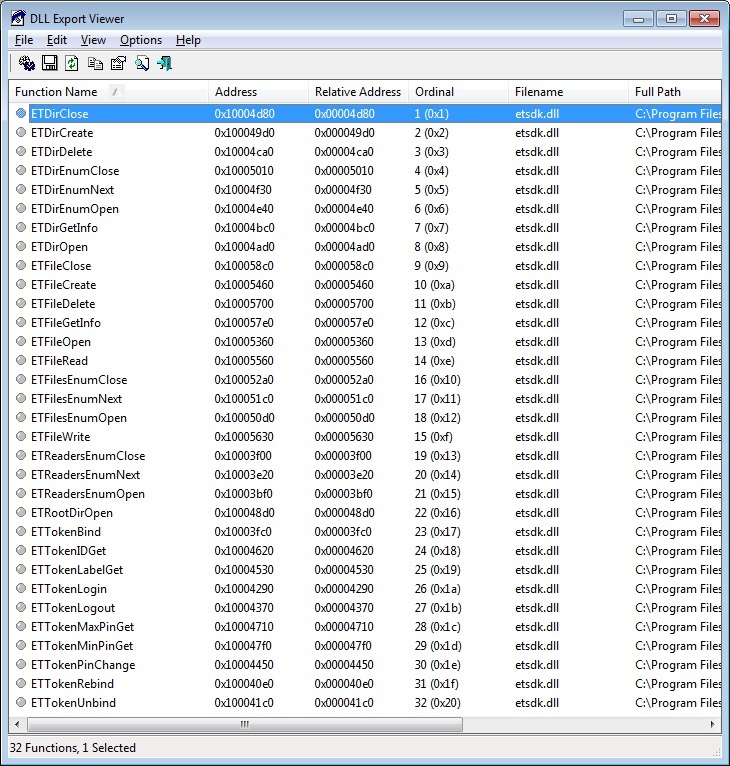730x766 pixels.
Task: Click the circle icon beside ETDirCreate
Action: [21, 132]
